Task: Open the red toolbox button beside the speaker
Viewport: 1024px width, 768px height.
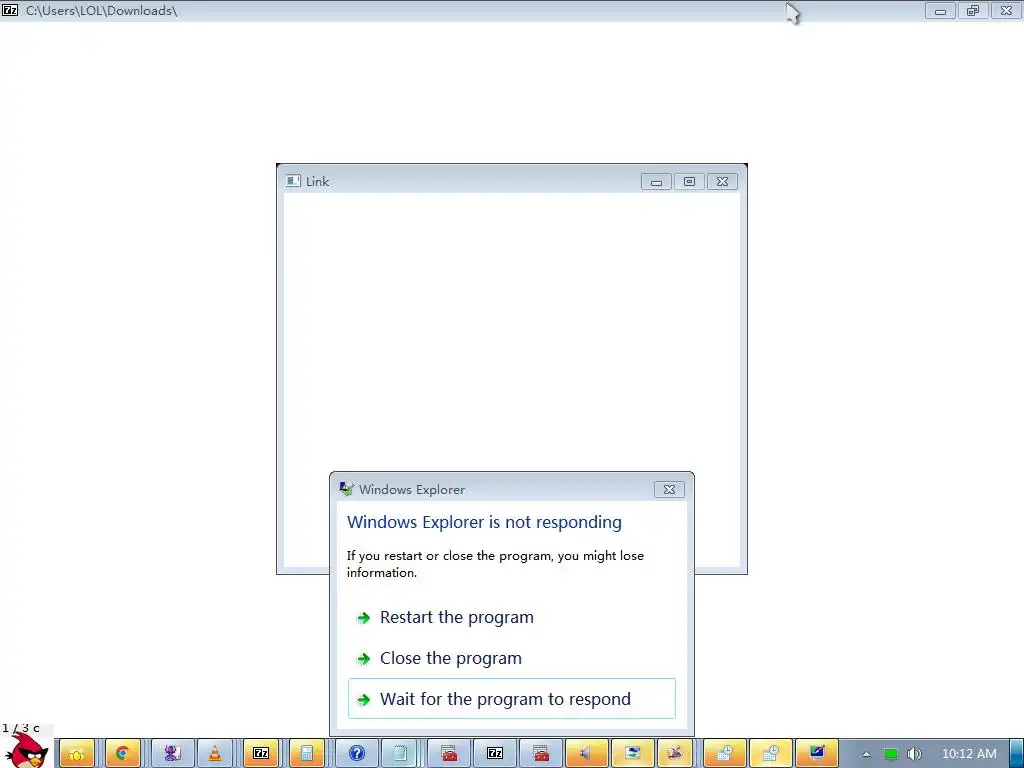Action: pyautogui.click(x=541, y=754)
